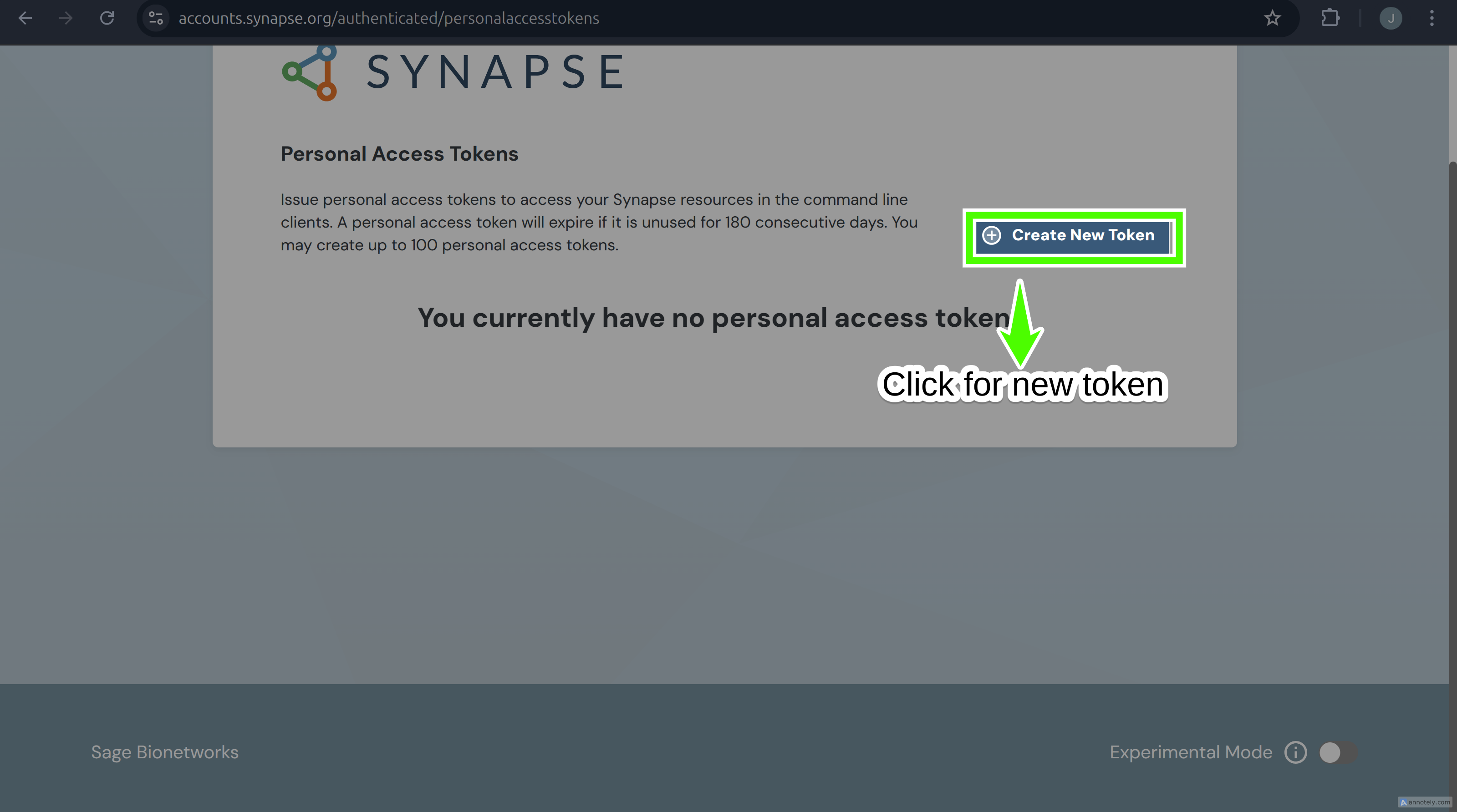Click the Create New Token button
Image resolution: width=1457 pixels, height=812 pixels.
pyautogui.click(x=1074, y=236)
